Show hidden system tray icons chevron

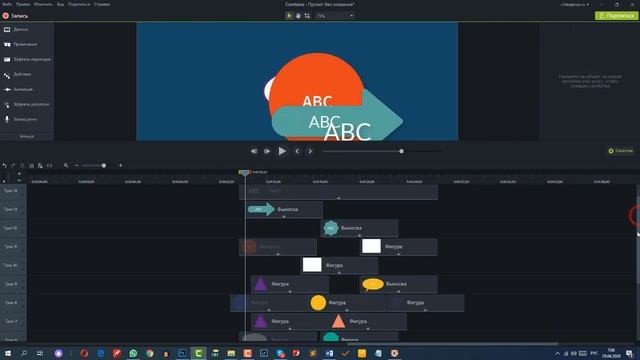[557, 353]
